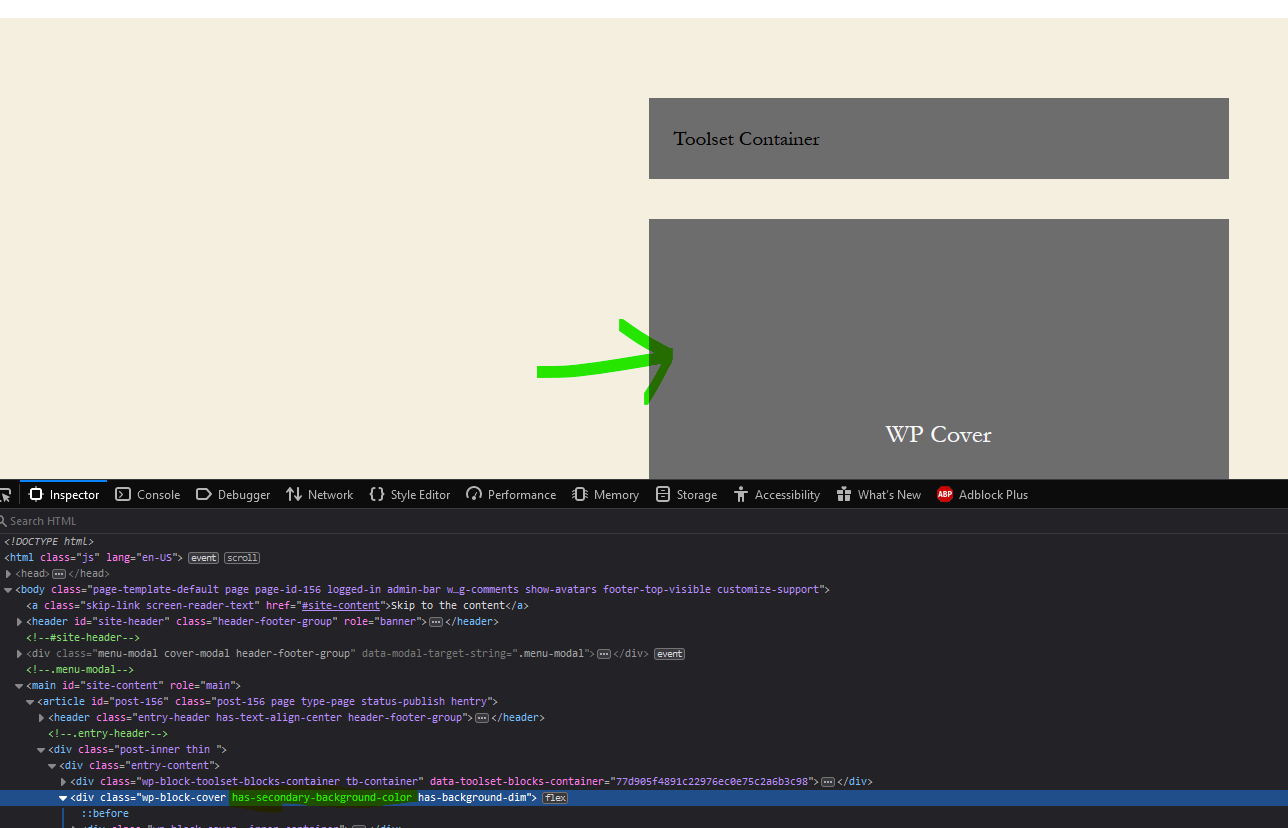Click the data-modal-target-string attribute
1288x828 pixels.
tap(478, 654)
